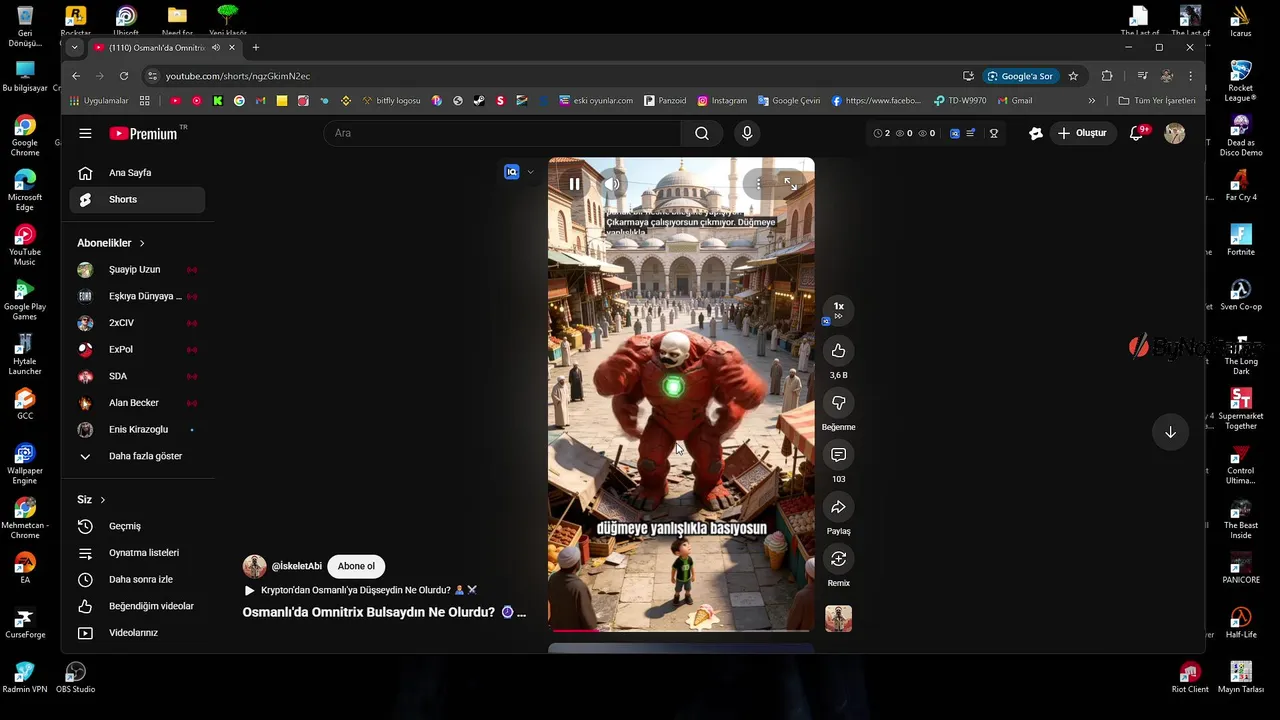
Task: Start voice search with microphone
Action: [x=747, y=133]
